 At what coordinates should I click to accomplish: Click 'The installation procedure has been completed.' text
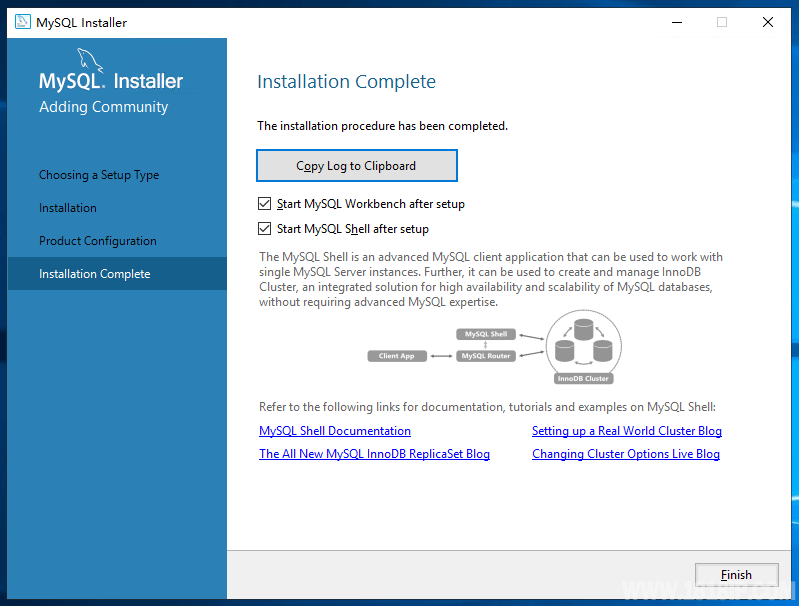point(382,126)
